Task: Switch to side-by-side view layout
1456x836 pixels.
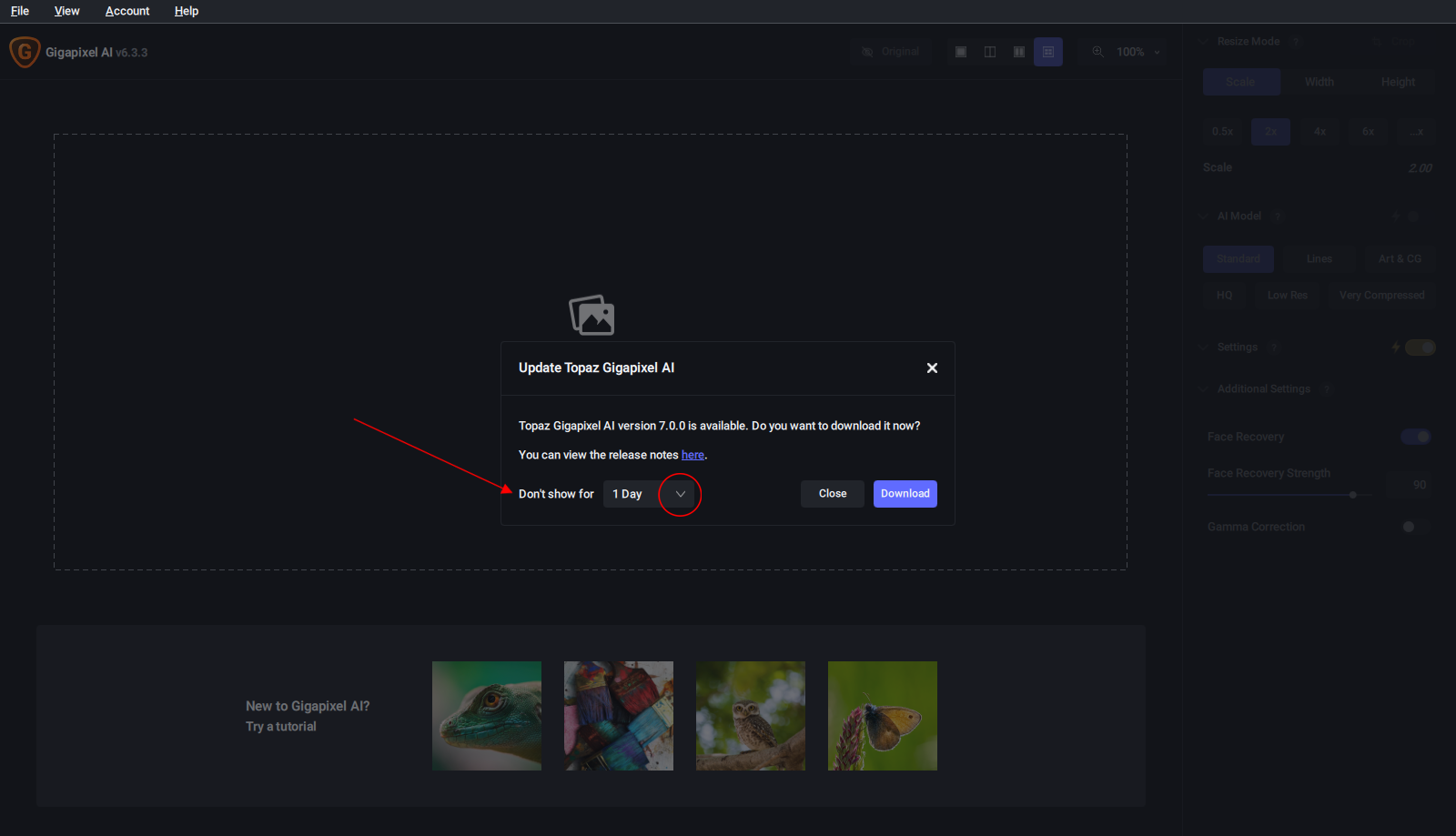Action: (x=1019, y=52)
